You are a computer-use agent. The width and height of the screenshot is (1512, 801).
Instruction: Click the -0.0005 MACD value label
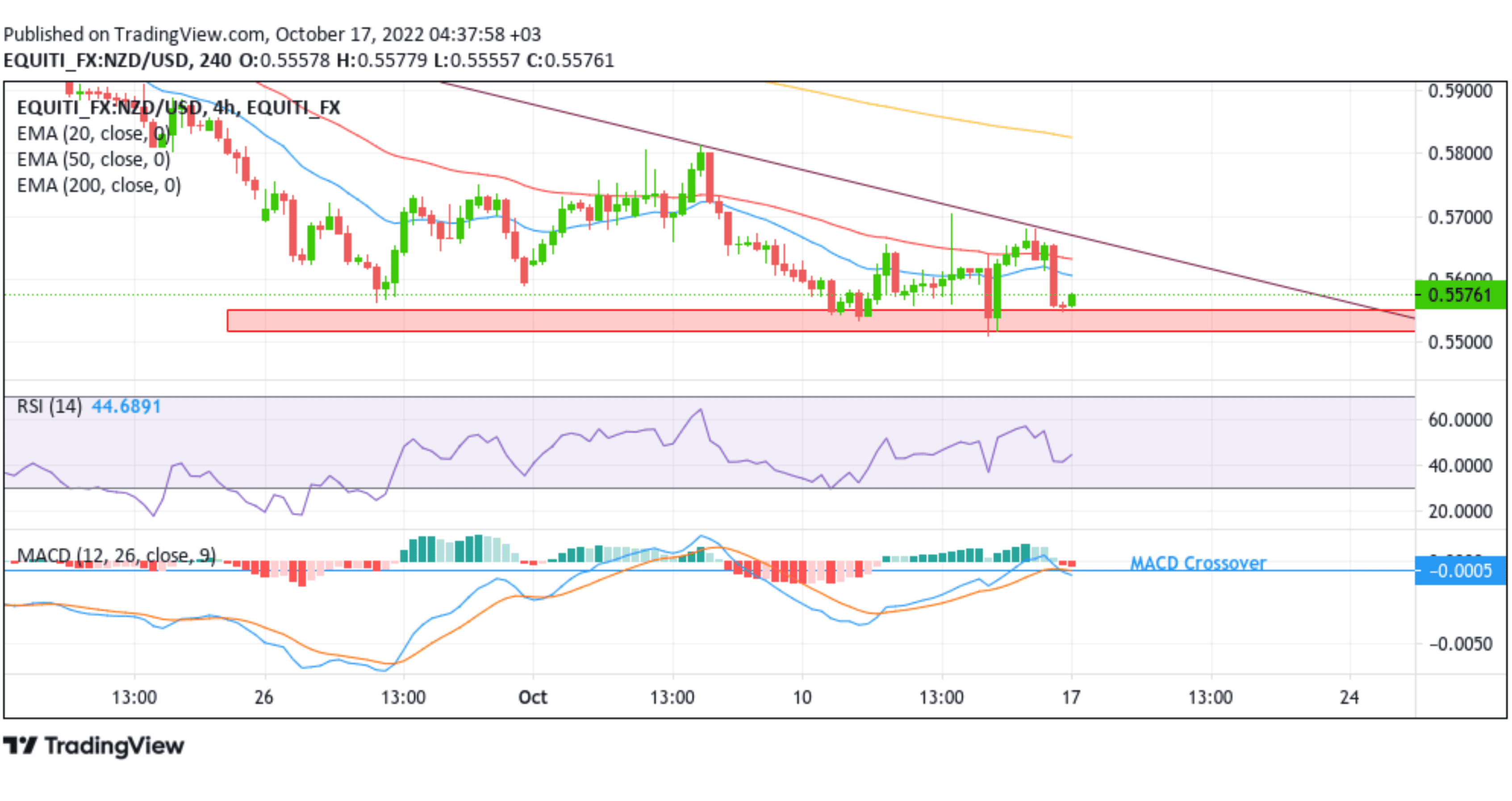pos(1460,570)
